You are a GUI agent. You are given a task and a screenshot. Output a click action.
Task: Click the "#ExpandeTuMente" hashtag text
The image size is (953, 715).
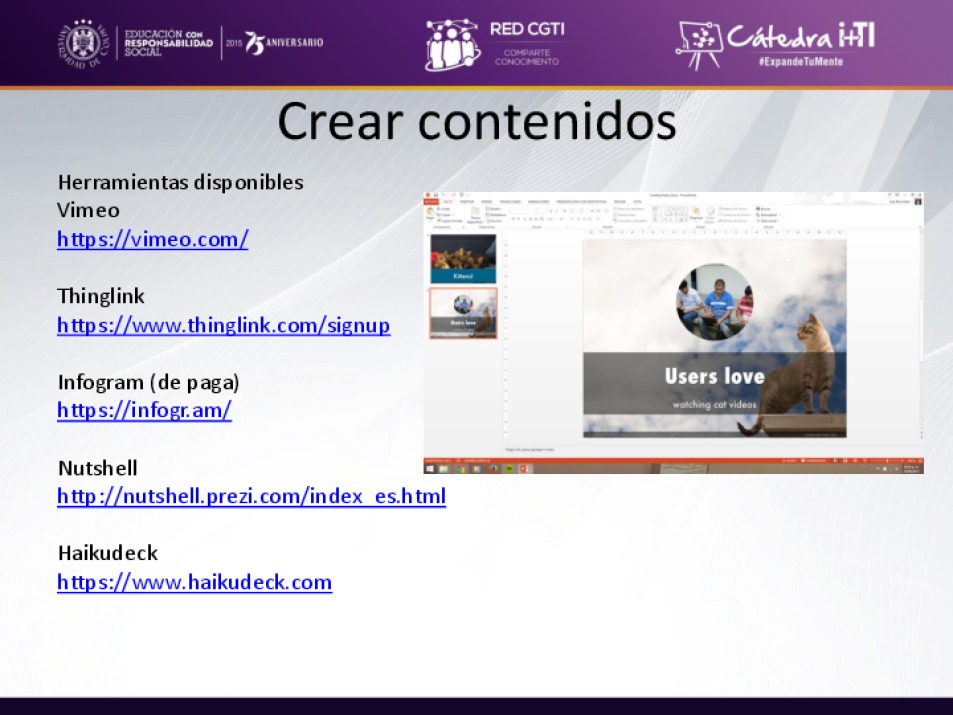tap(800, 61)
